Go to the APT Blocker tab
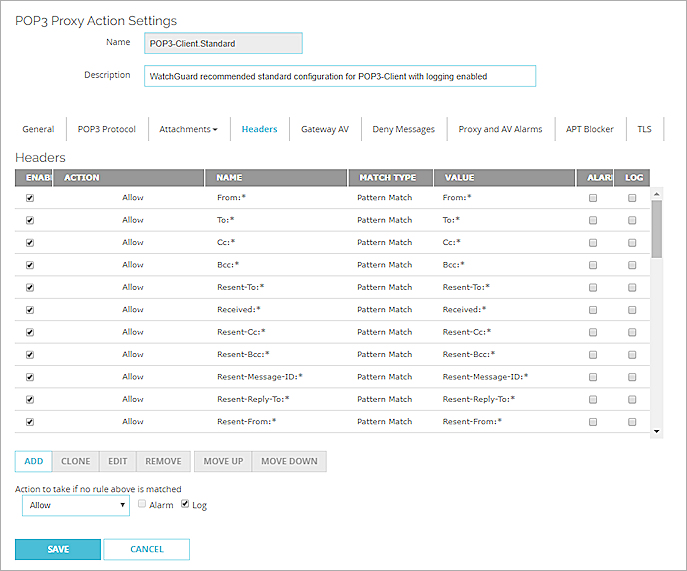The height and width of the screenshot is (571, 687). 589,129
